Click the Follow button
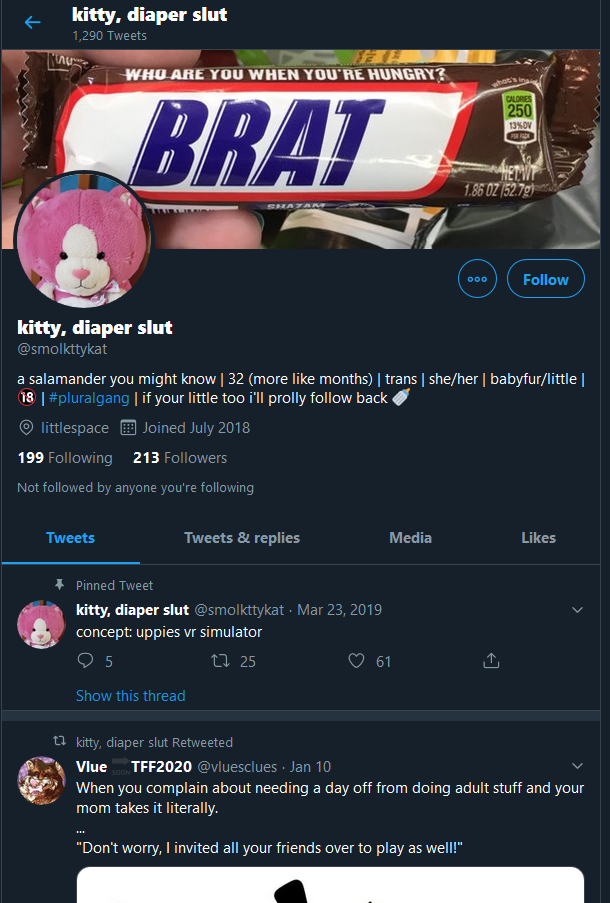The image size is (610, 903). [x=545, y=279]
